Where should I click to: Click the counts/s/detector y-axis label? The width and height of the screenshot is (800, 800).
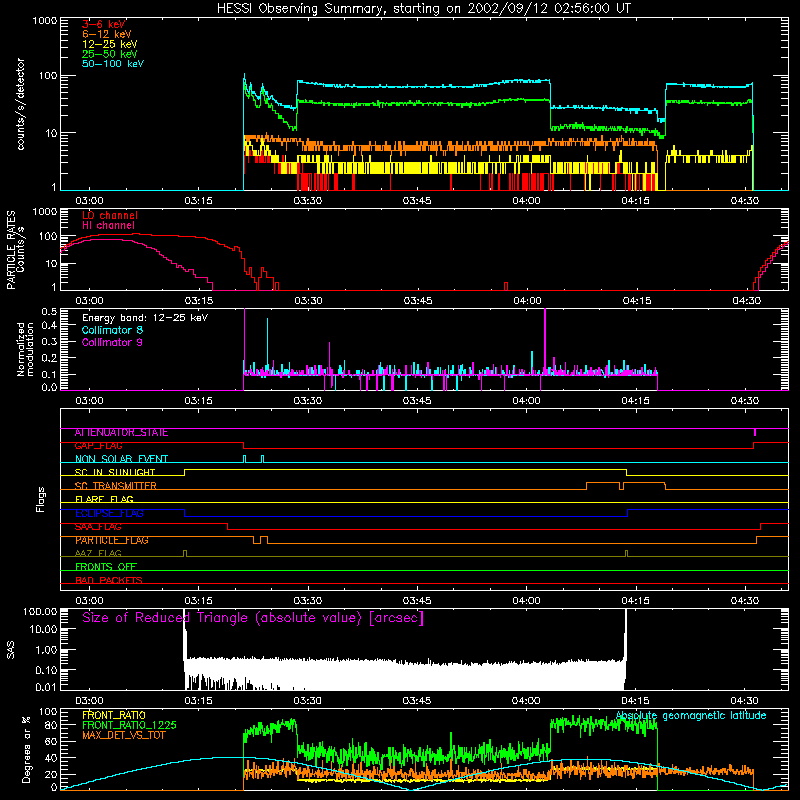click(21, 104)
